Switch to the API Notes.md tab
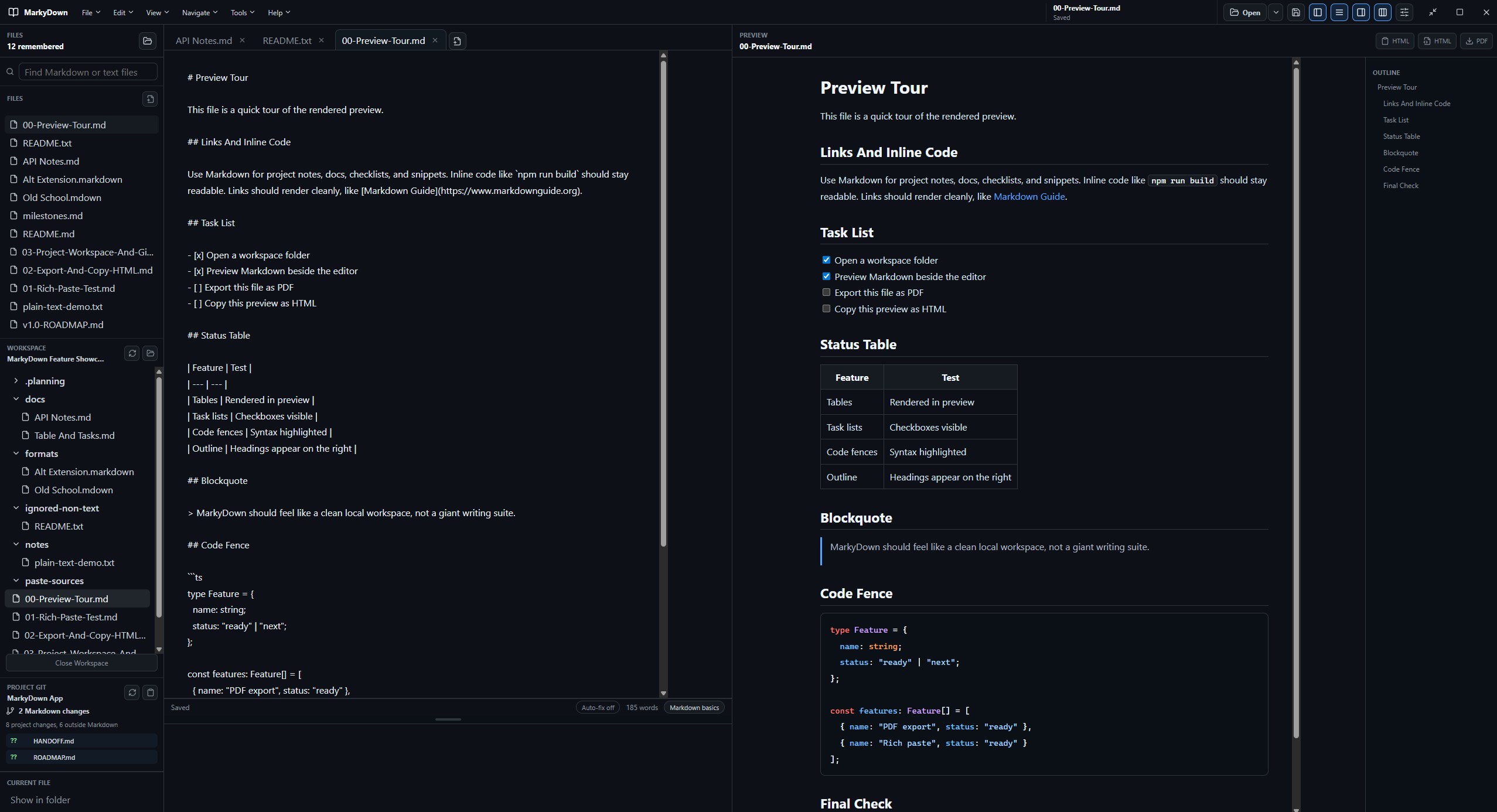 tap(204, 40)
